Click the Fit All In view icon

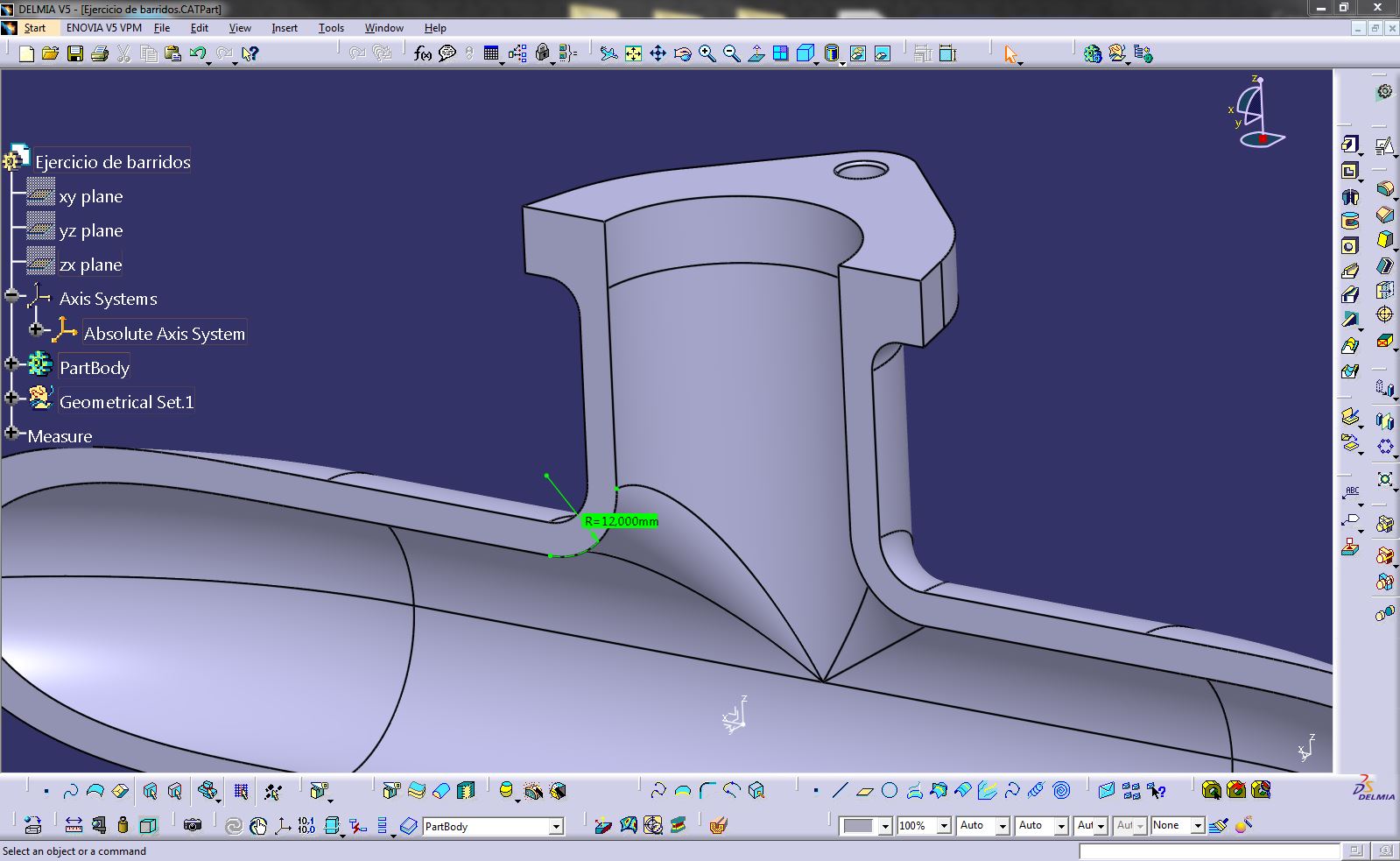(x=633, y=53)
